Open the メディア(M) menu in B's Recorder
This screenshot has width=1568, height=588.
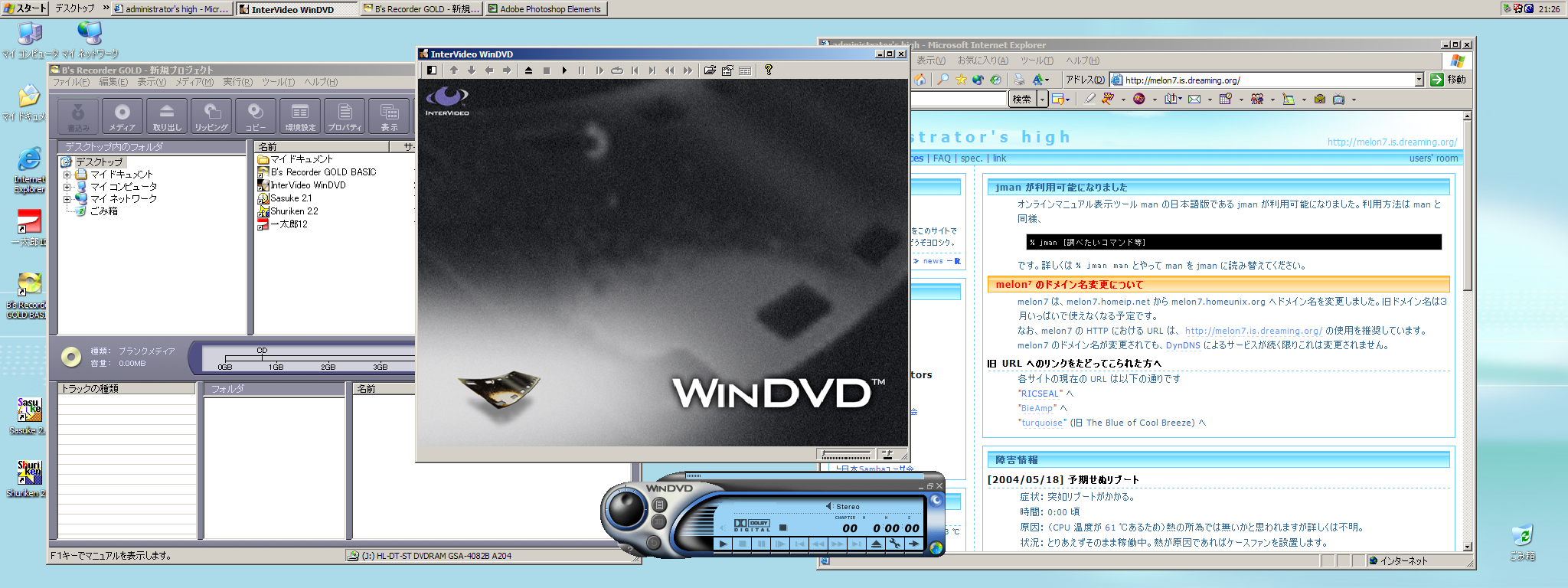(x=194, y=82)
